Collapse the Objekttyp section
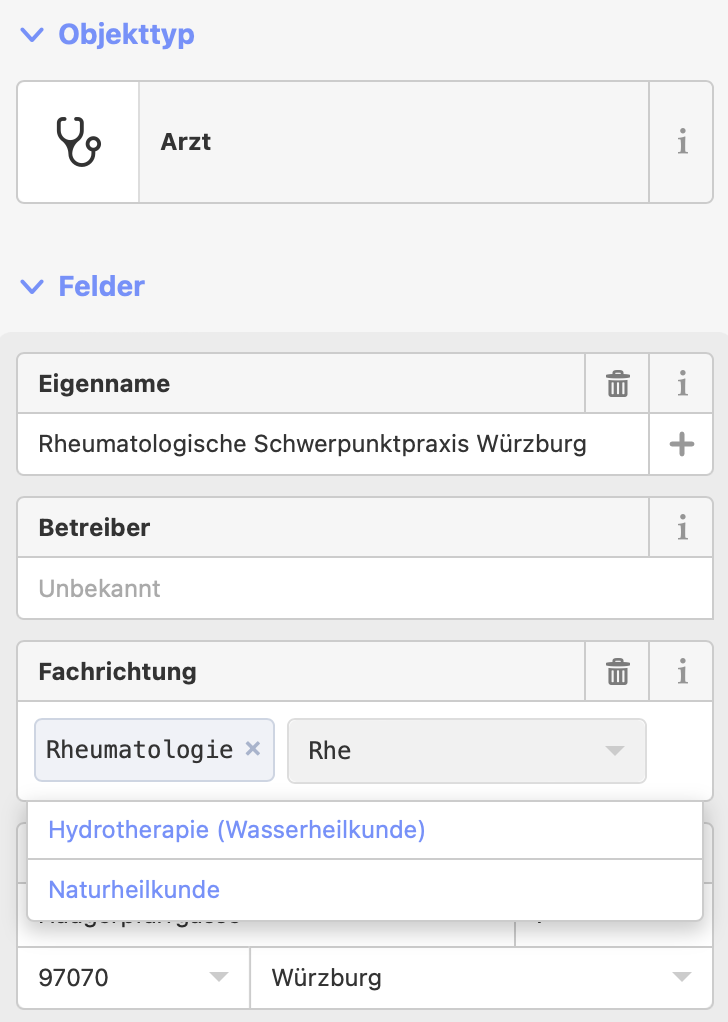This screenshot has height=1022, width=728. click(30, 34)
